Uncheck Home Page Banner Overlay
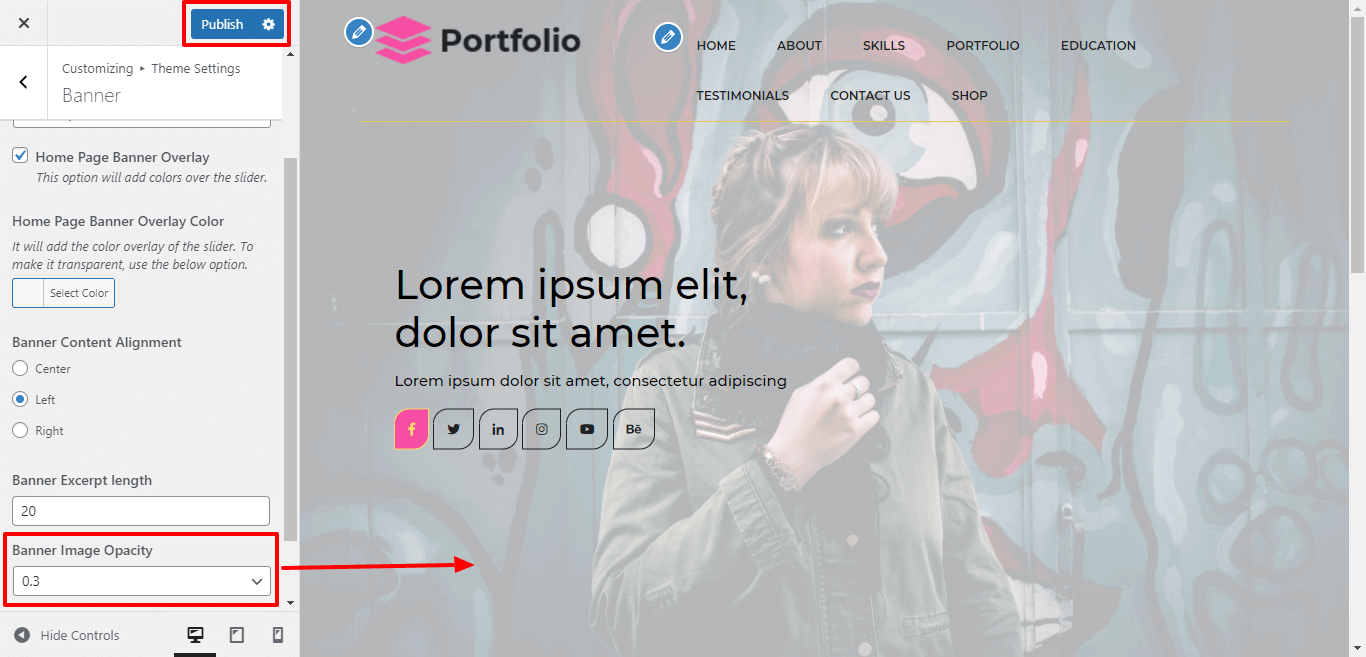This screenshot has height=657, width=1366. pyautogui.click(x=20, y=156)
